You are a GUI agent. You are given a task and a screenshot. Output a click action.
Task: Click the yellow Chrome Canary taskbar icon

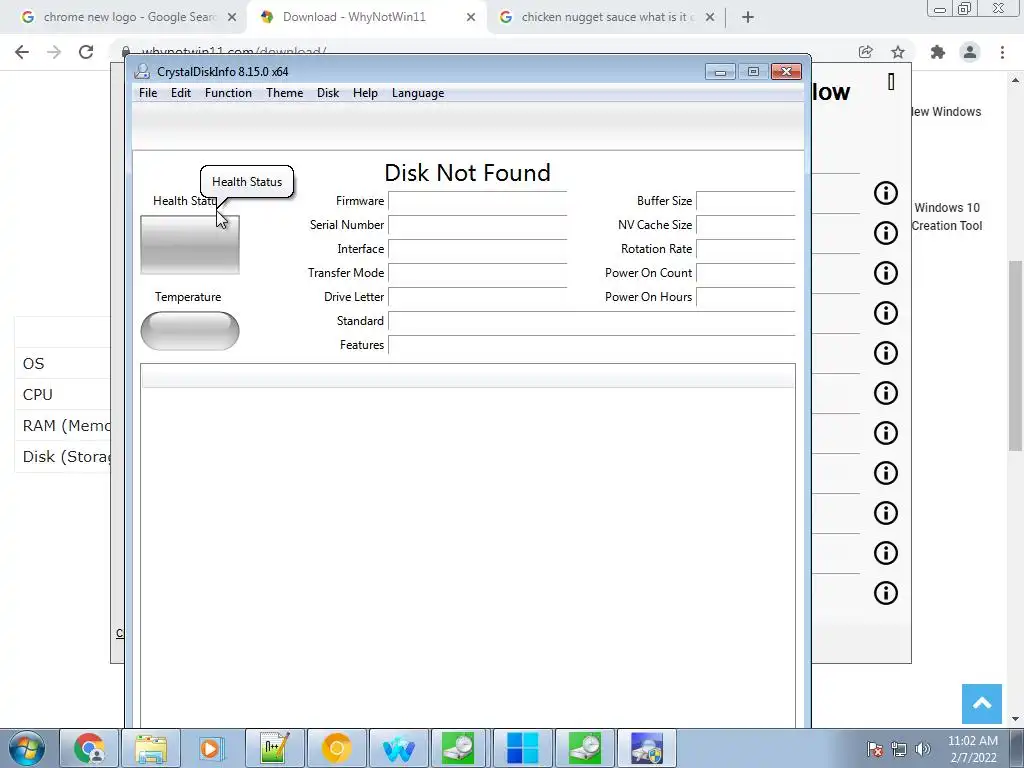coord(336,748)
